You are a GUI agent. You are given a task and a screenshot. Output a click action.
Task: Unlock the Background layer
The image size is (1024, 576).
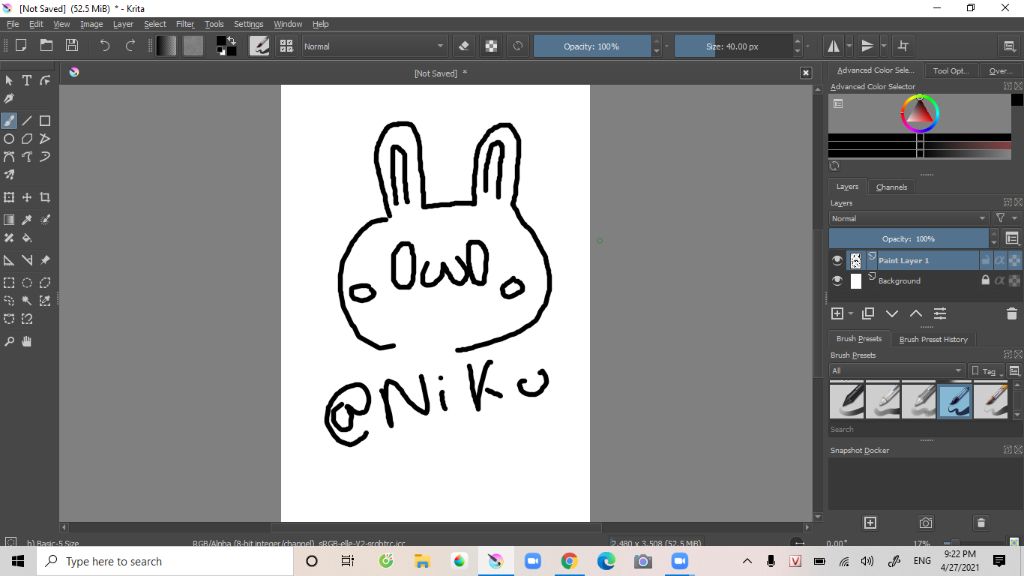click(985, 280)
